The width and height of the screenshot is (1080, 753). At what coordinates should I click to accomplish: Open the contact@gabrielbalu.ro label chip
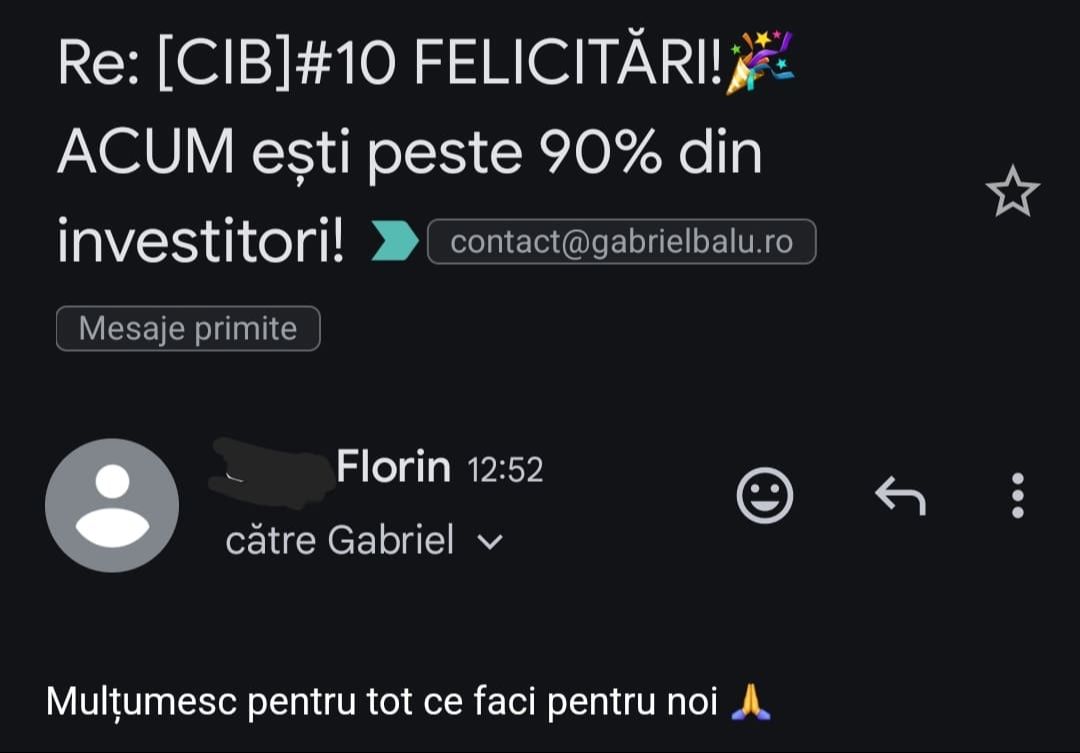(621, 242)
